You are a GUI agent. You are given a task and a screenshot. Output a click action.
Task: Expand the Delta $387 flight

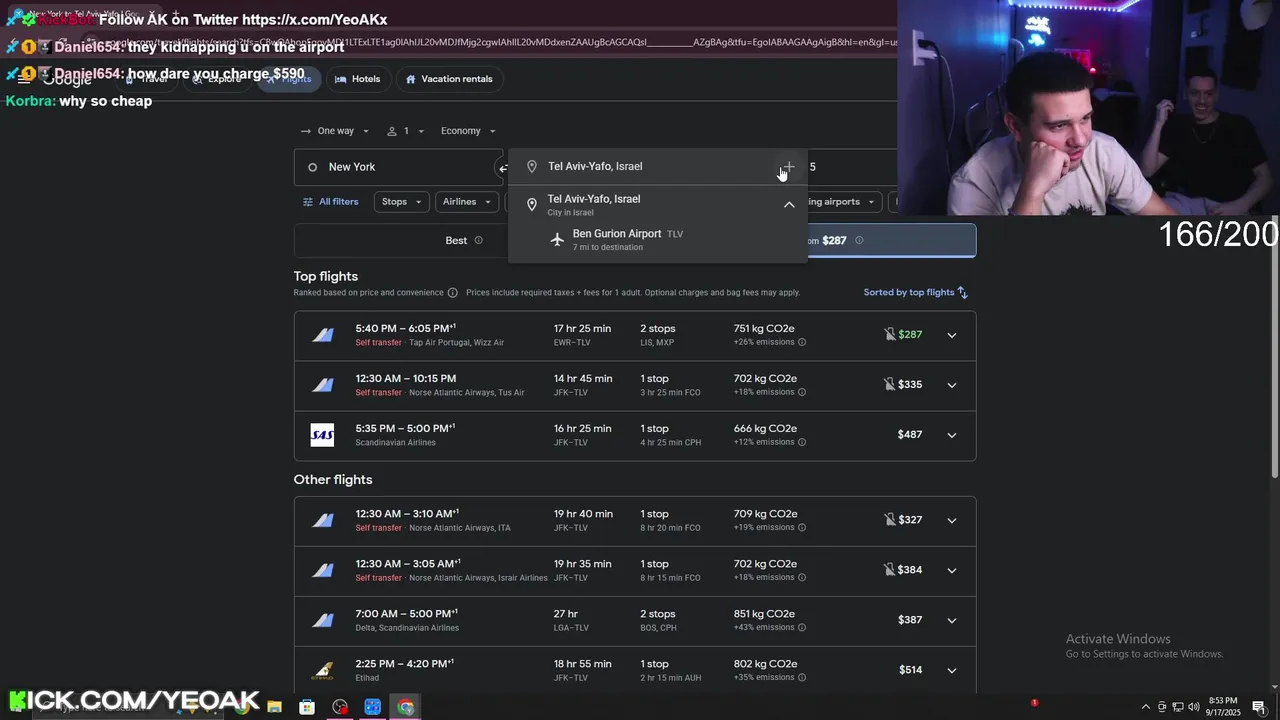coord(951,620)
